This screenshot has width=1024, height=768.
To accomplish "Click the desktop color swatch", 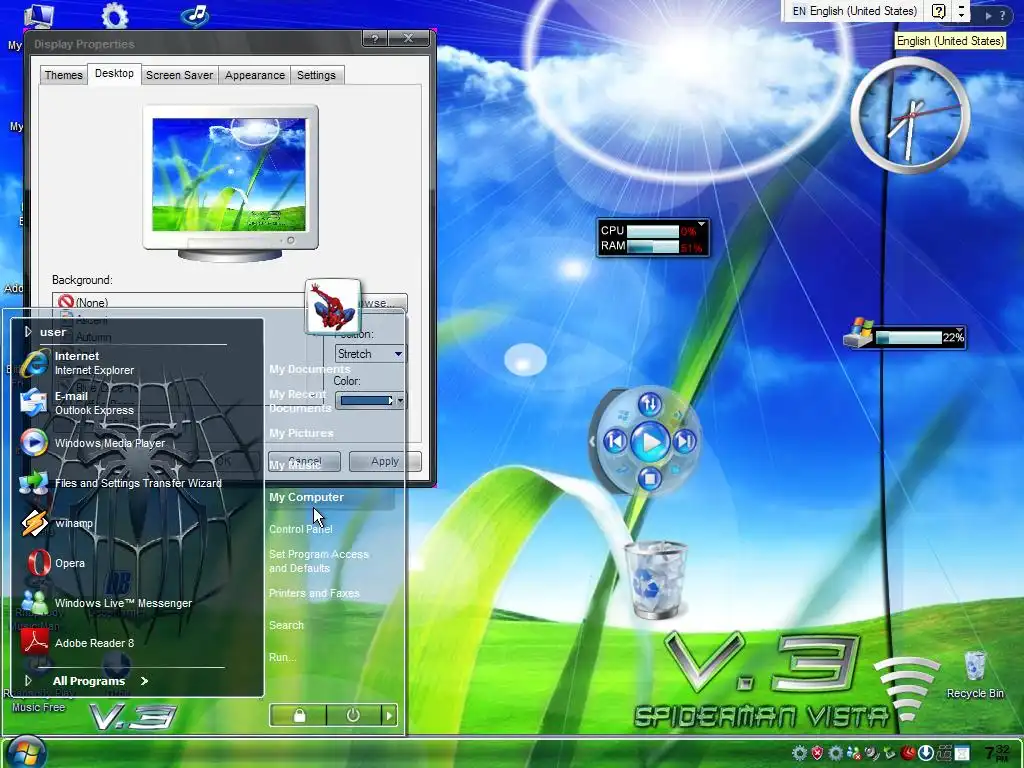I will tap(366, 400).
